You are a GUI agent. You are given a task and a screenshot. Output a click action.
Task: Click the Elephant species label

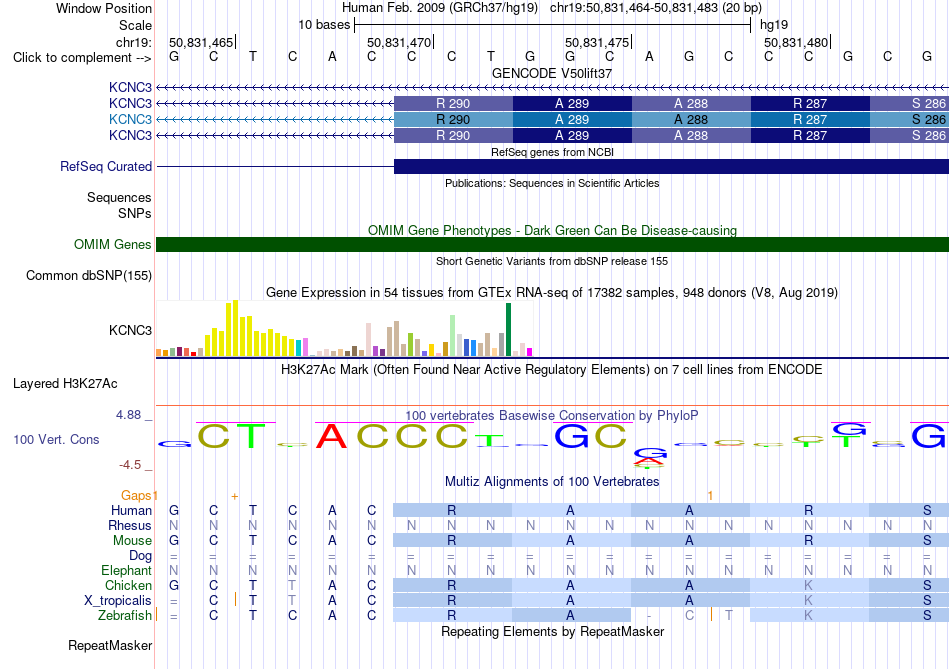[x=127, y=570]
